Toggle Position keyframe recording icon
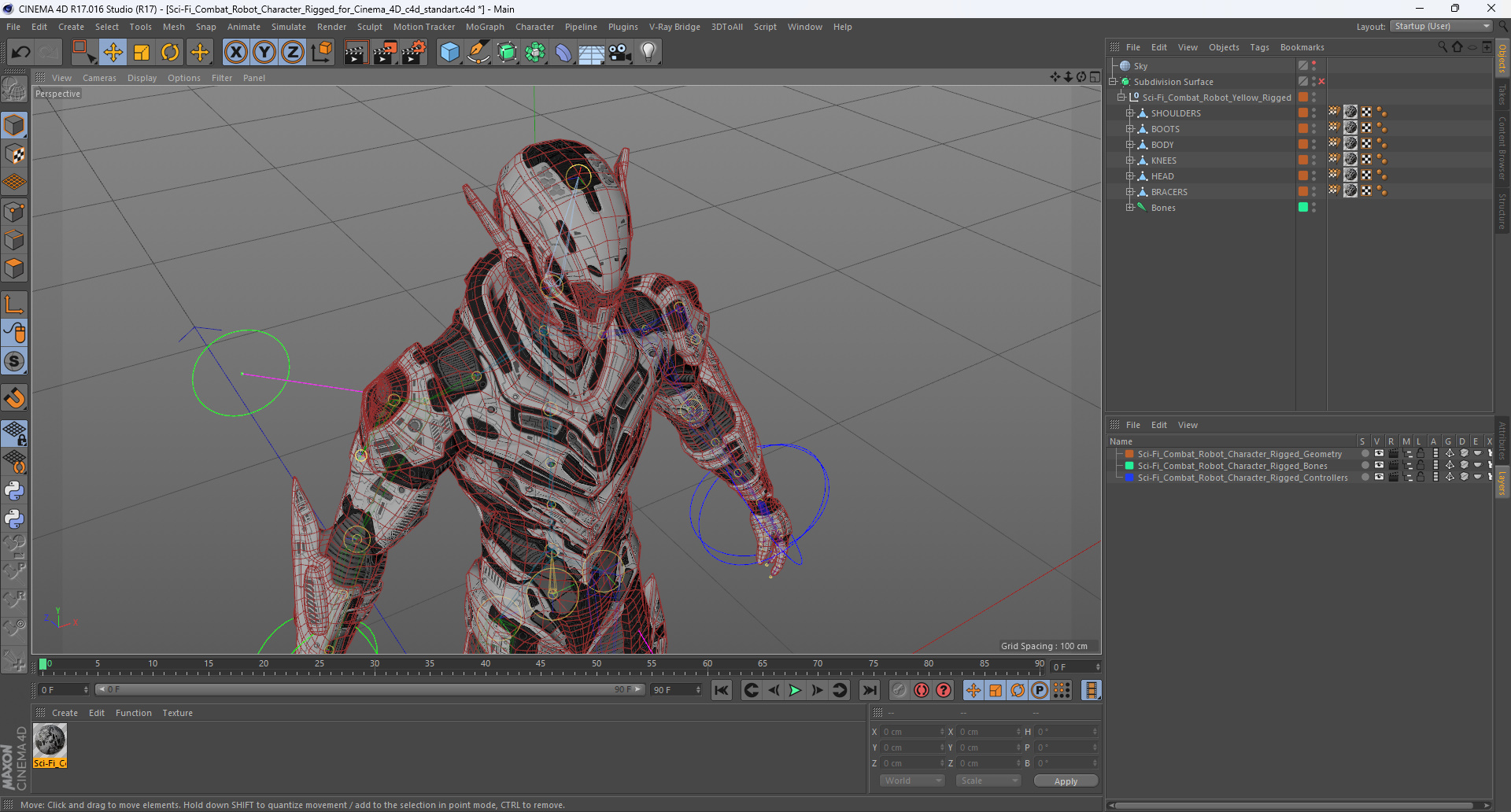Image resolution: width=1511 pixels, height=812 pixels. 973,690
